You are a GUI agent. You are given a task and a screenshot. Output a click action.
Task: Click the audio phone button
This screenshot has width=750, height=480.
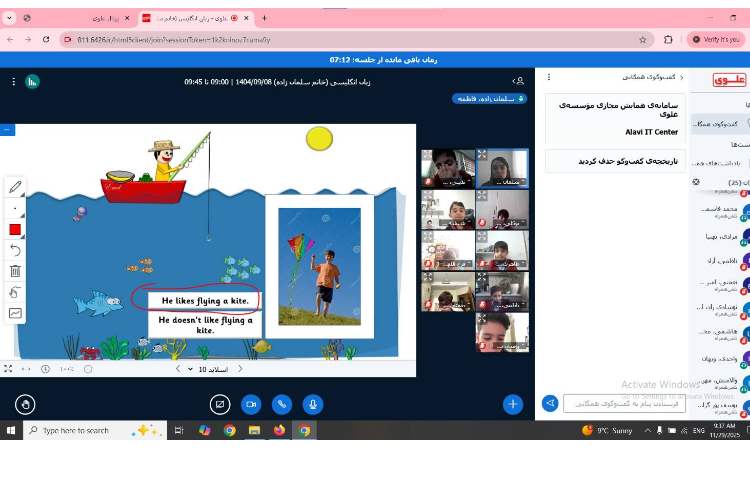pos(282,404)
